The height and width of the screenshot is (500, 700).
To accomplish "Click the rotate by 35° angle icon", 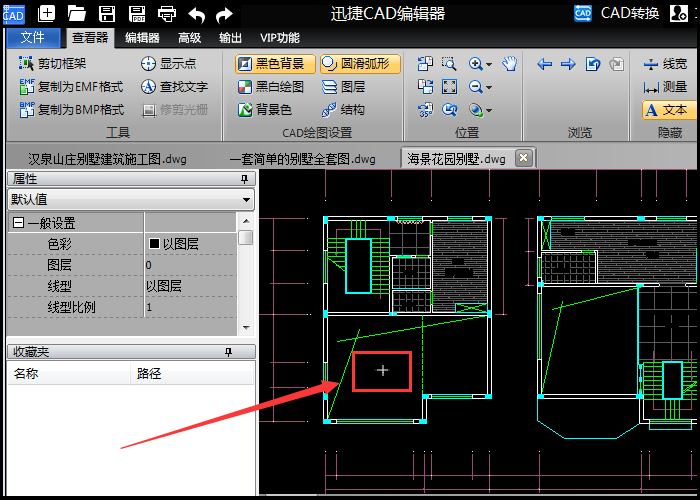I will pos(425,110).
